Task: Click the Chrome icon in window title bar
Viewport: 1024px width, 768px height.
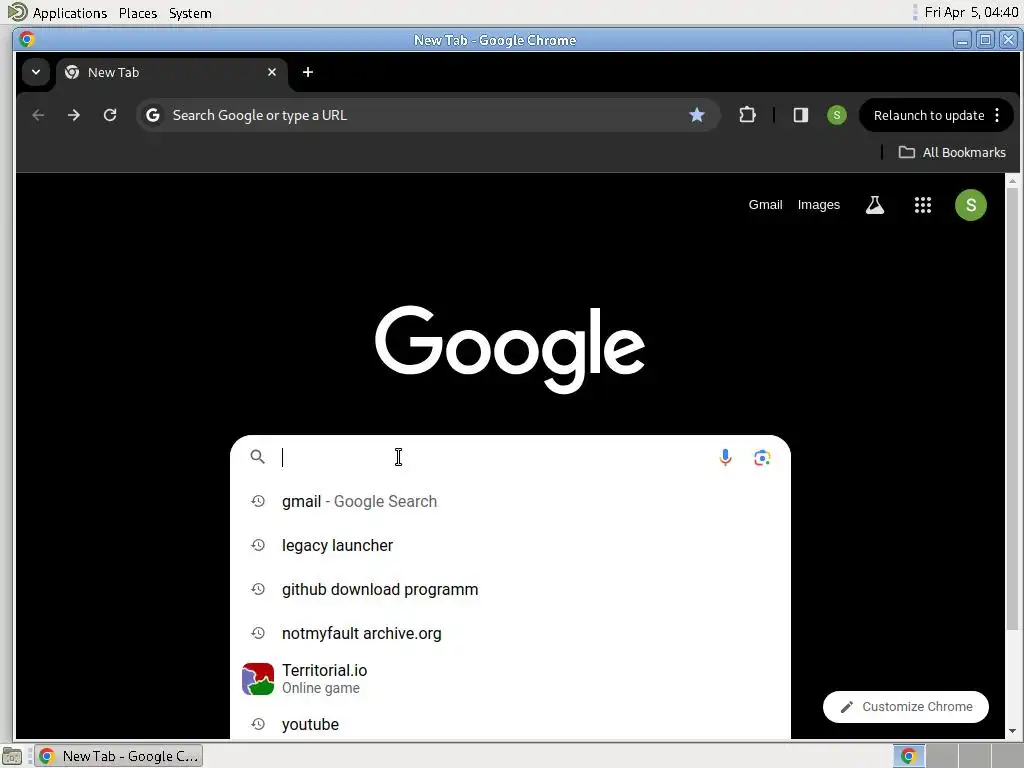Action: (x=27, y=40)
